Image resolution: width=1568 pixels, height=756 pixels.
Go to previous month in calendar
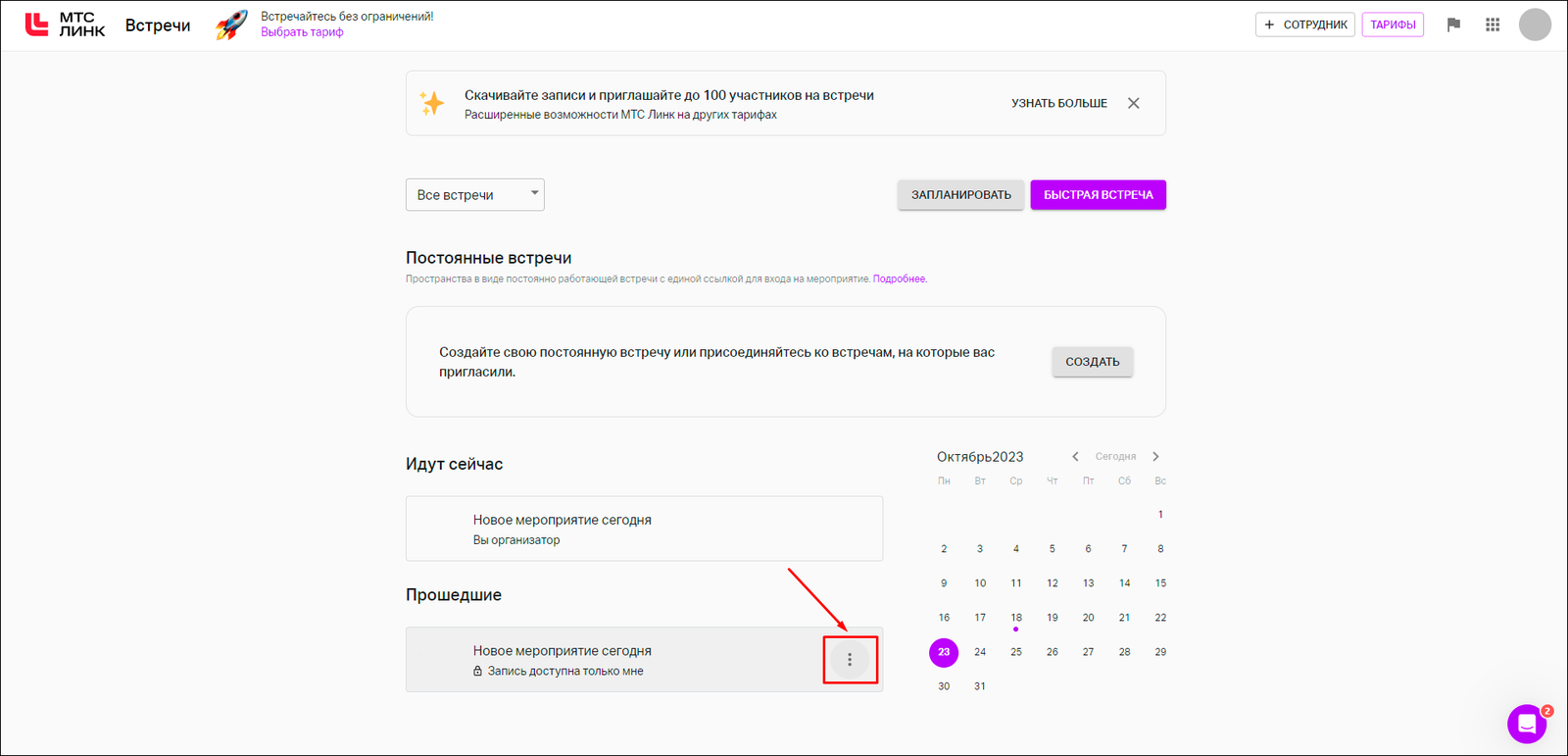(1075, 457)
